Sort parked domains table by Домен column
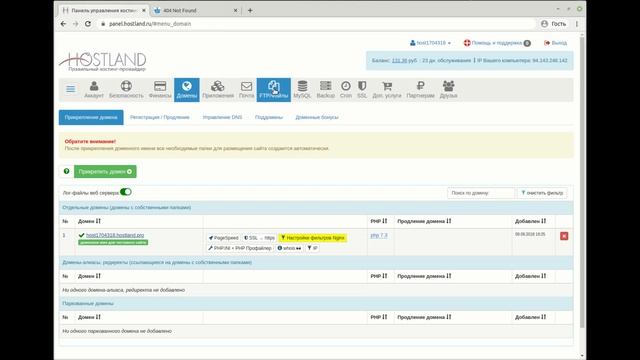The image size is (640, 360). [x=89, y=317]
